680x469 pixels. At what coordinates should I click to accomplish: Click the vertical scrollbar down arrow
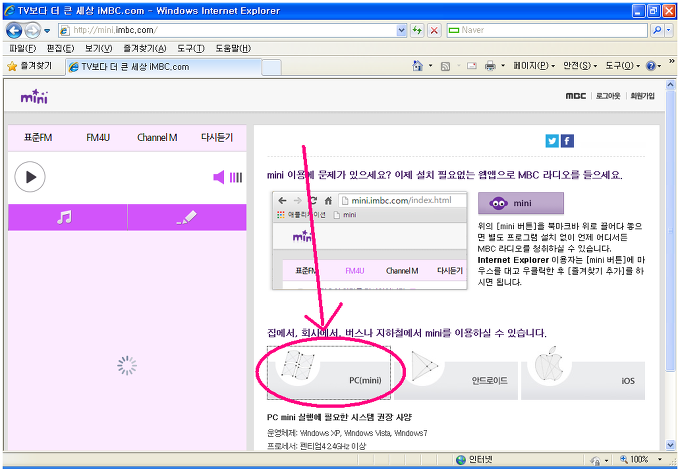tap(670, 445)
